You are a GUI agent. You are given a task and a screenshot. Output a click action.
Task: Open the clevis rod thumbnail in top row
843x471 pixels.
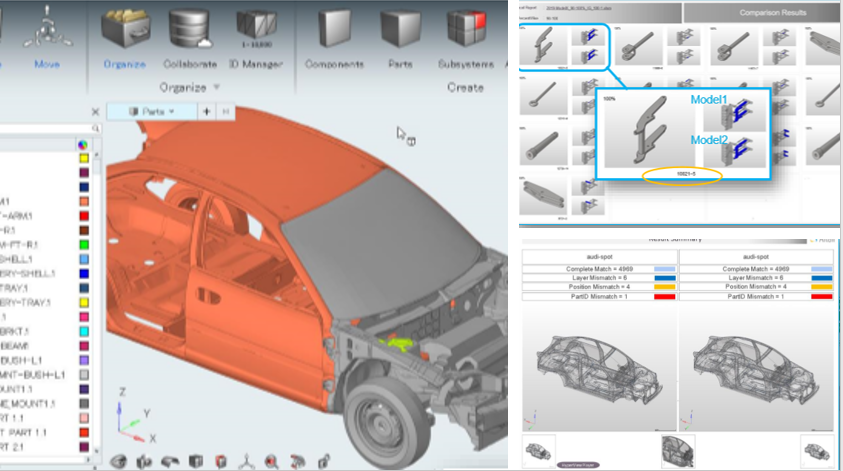point(638,46)
